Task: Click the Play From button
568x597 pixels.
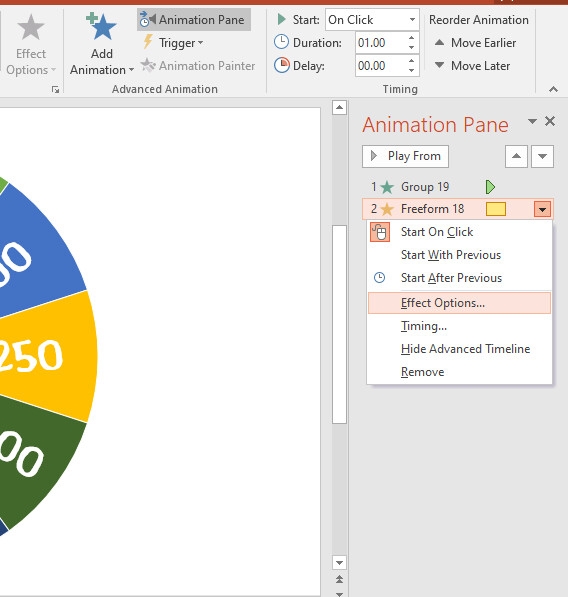Action: [405, 156]
